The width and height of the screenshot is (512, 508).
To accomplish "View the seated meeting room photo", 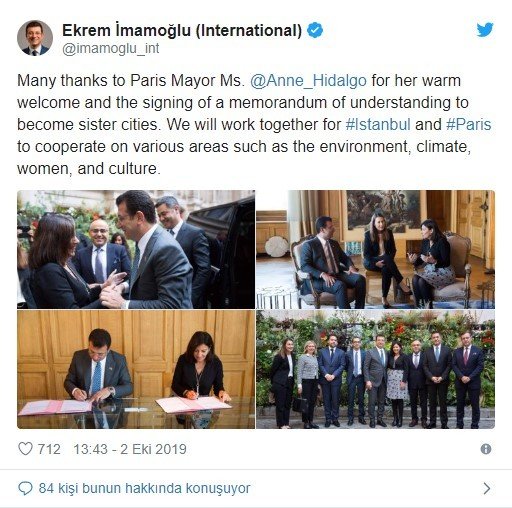I will 376,249.
